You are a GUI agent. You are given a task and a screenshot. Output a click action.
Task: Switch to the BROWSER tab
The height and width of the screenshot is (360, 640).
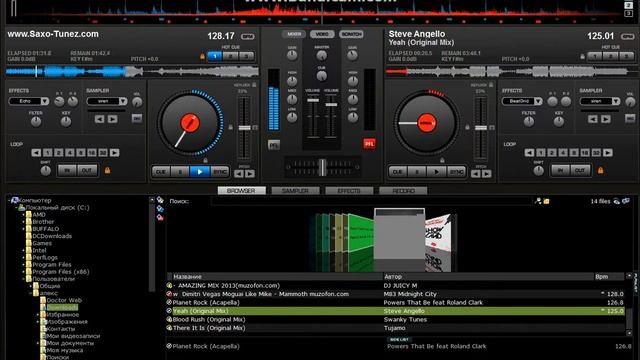pyautogui.click(x=241, y=191)
